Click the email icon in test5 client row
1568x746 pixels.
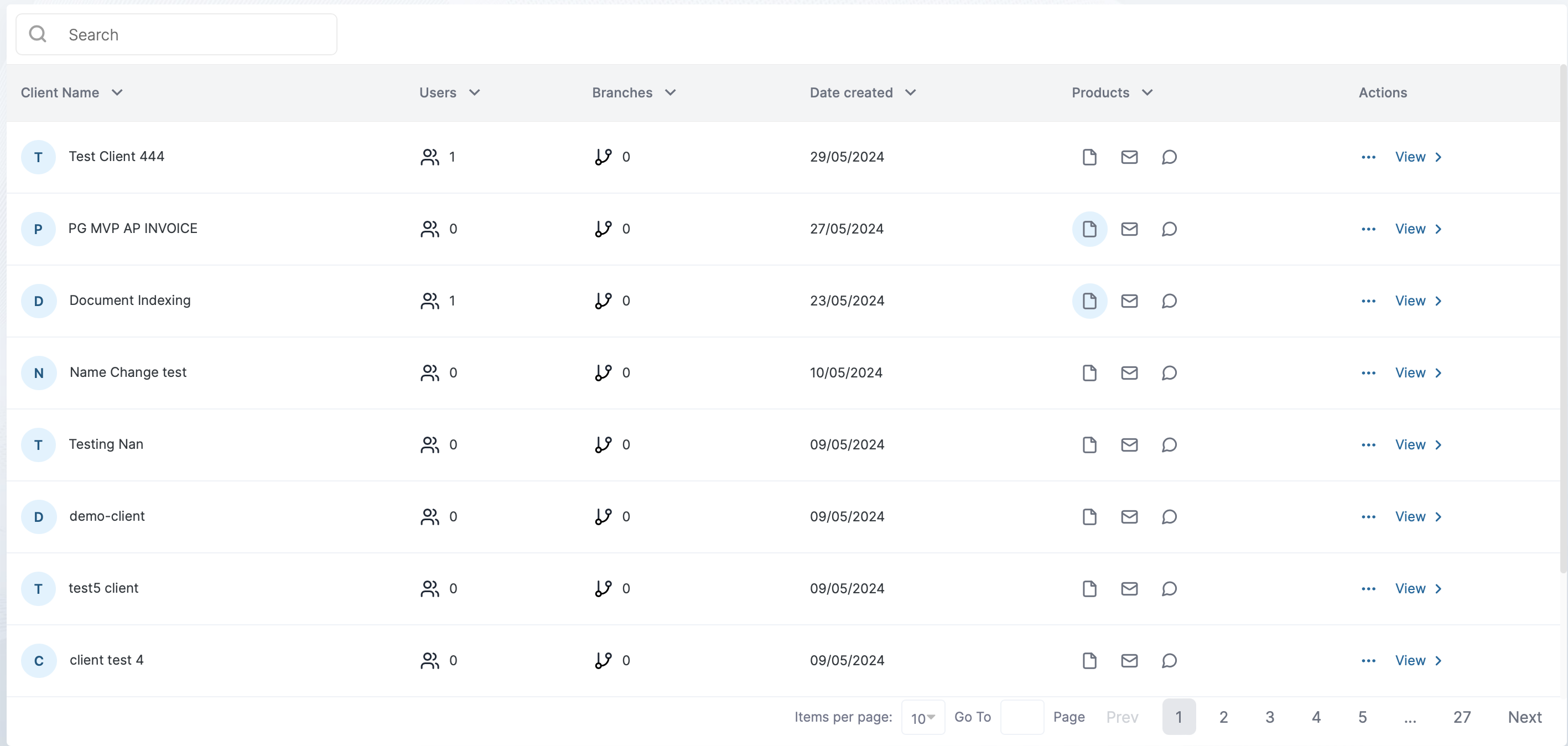1129,588
